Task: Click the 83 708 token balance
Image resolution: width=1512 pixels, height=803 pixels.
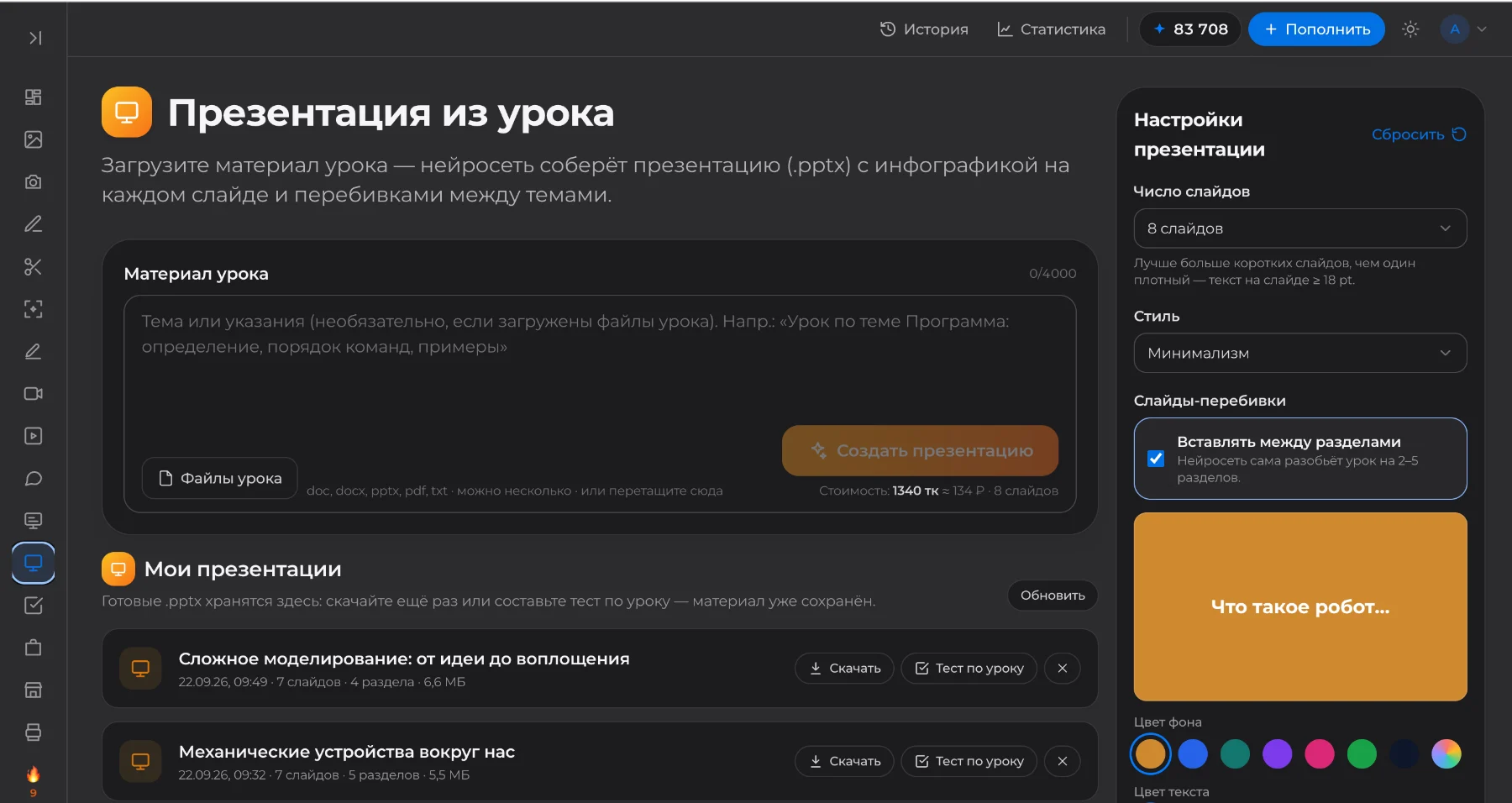Action: (1190, 29)
